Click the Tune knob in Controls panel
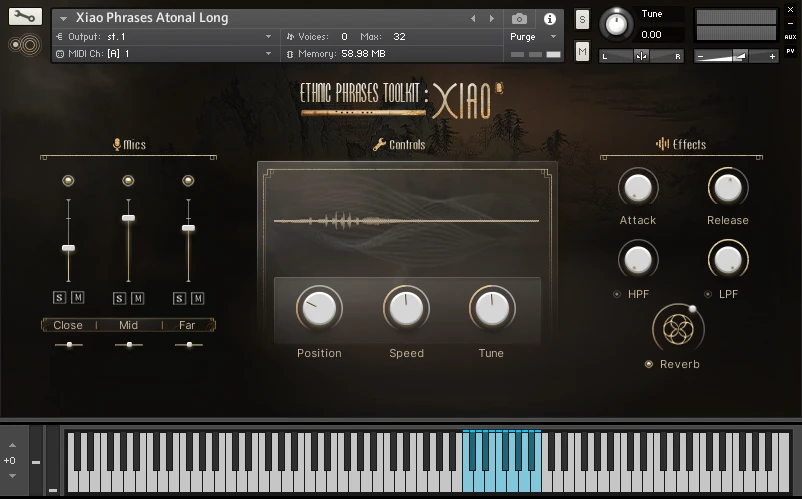The image size is (802, 499). (492, 308)
